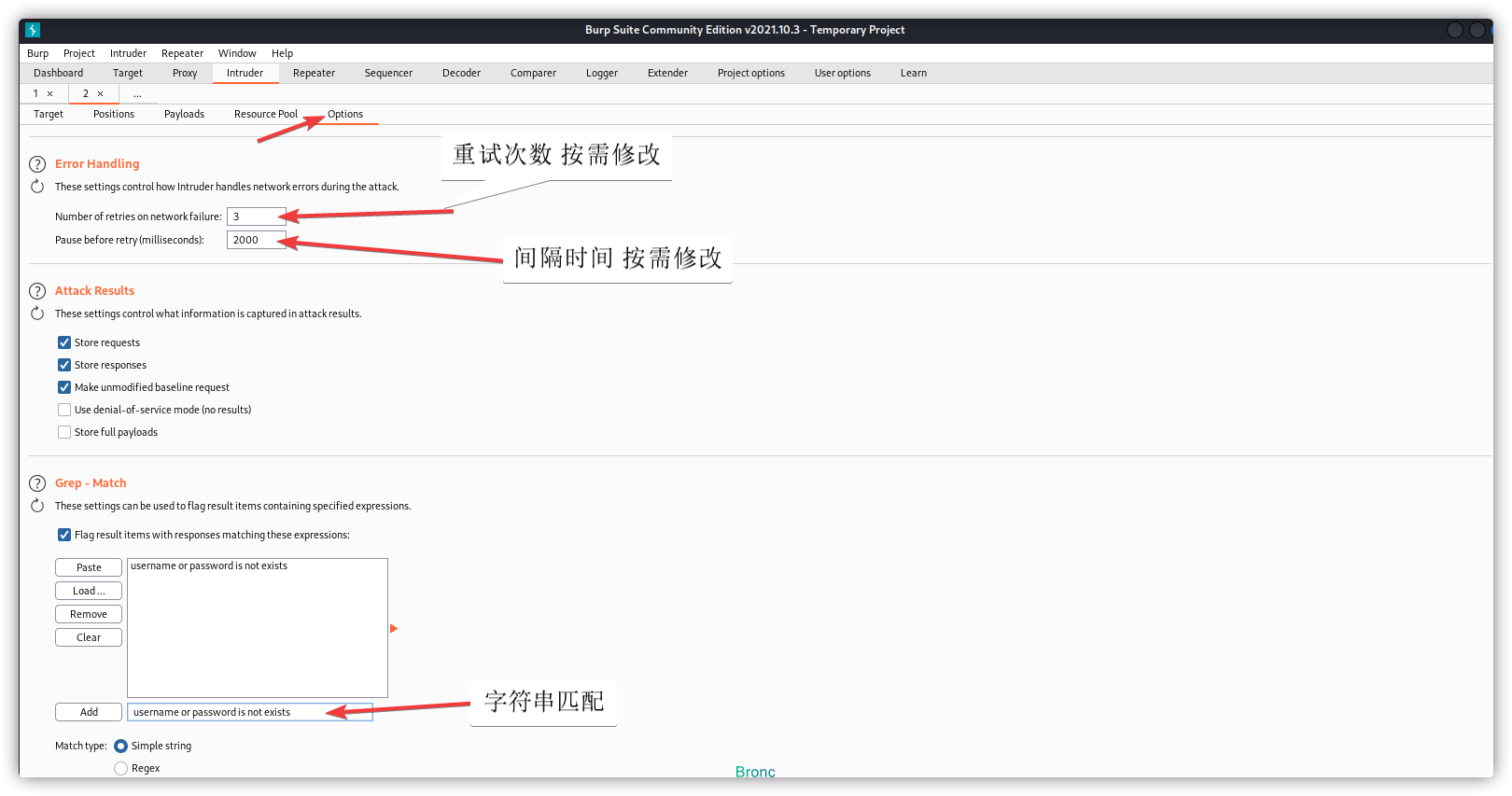Close Intruder attack tab 1
This screenshot has width=1512, height=796.
click(x=49, y=93)
